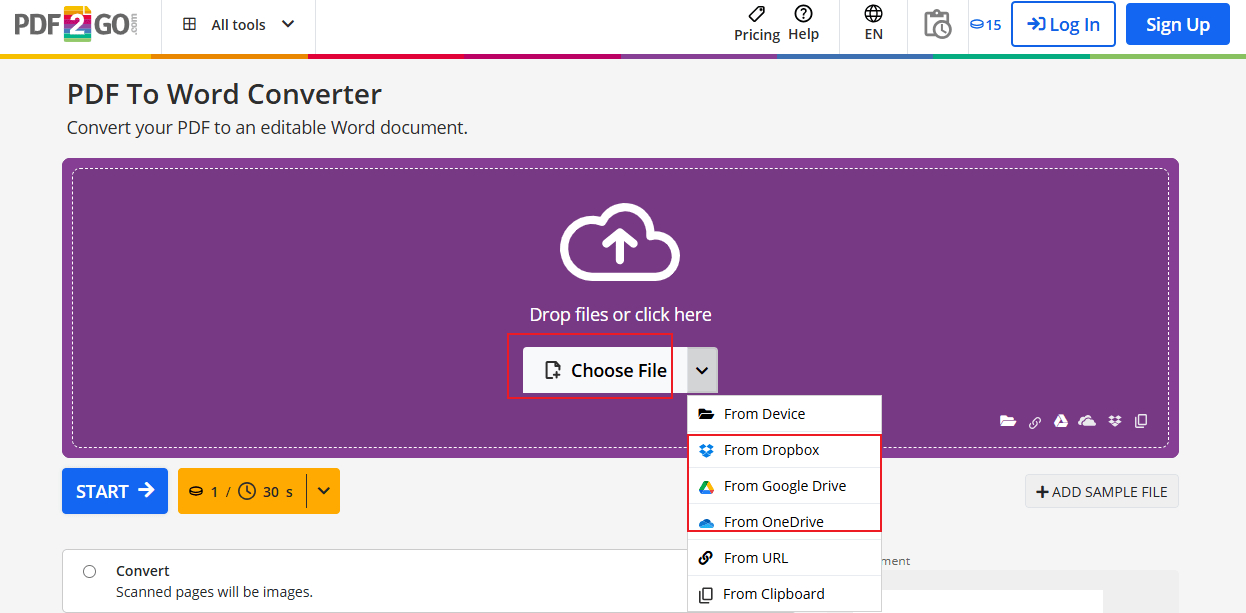The width and height of the screenshot is (1246, 613).
Task: Collapse the Choose File dropdown arrow
Action: click(702, 370)
